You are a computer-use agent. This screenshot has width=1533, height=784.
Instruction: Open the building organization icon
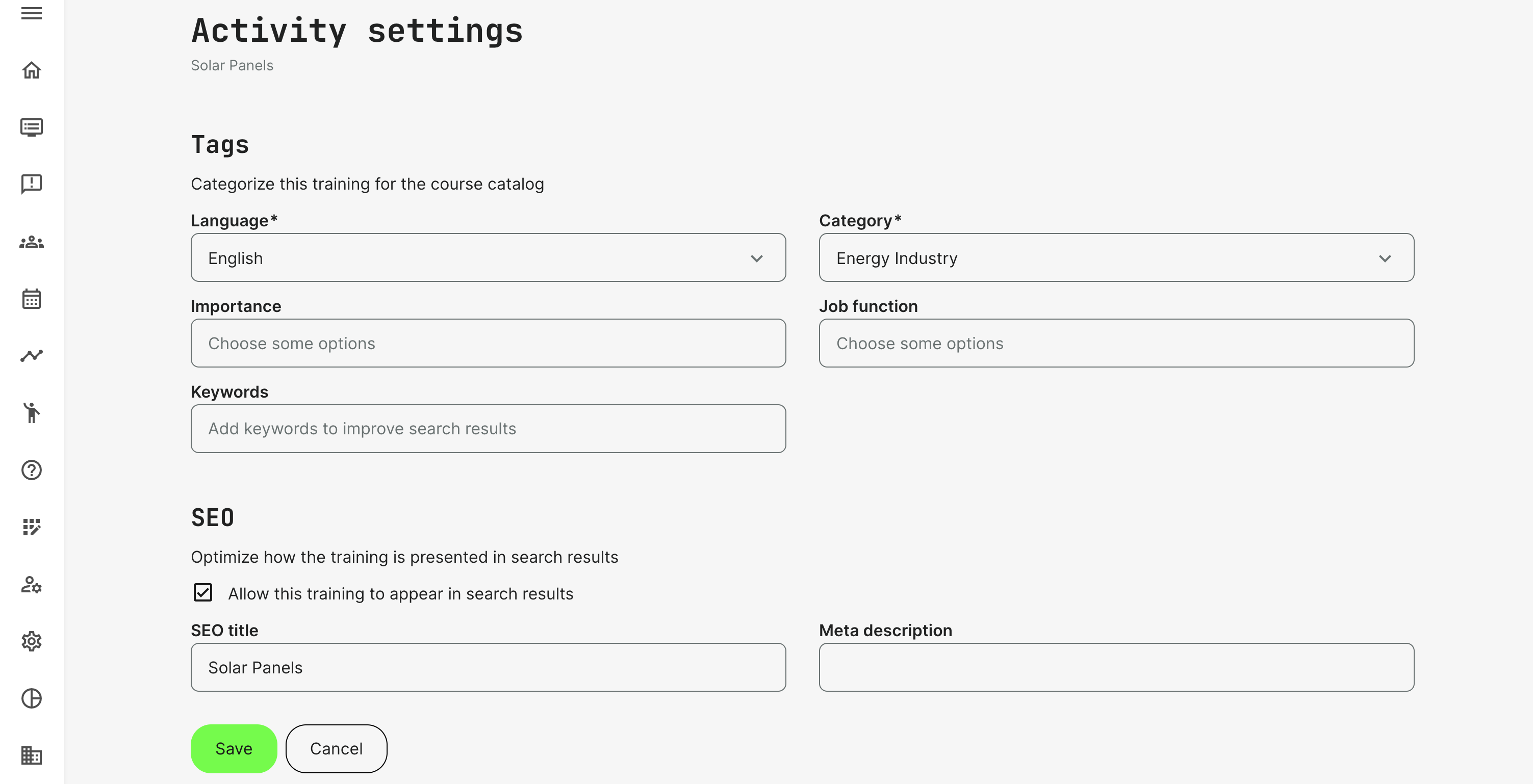point(32,755)
